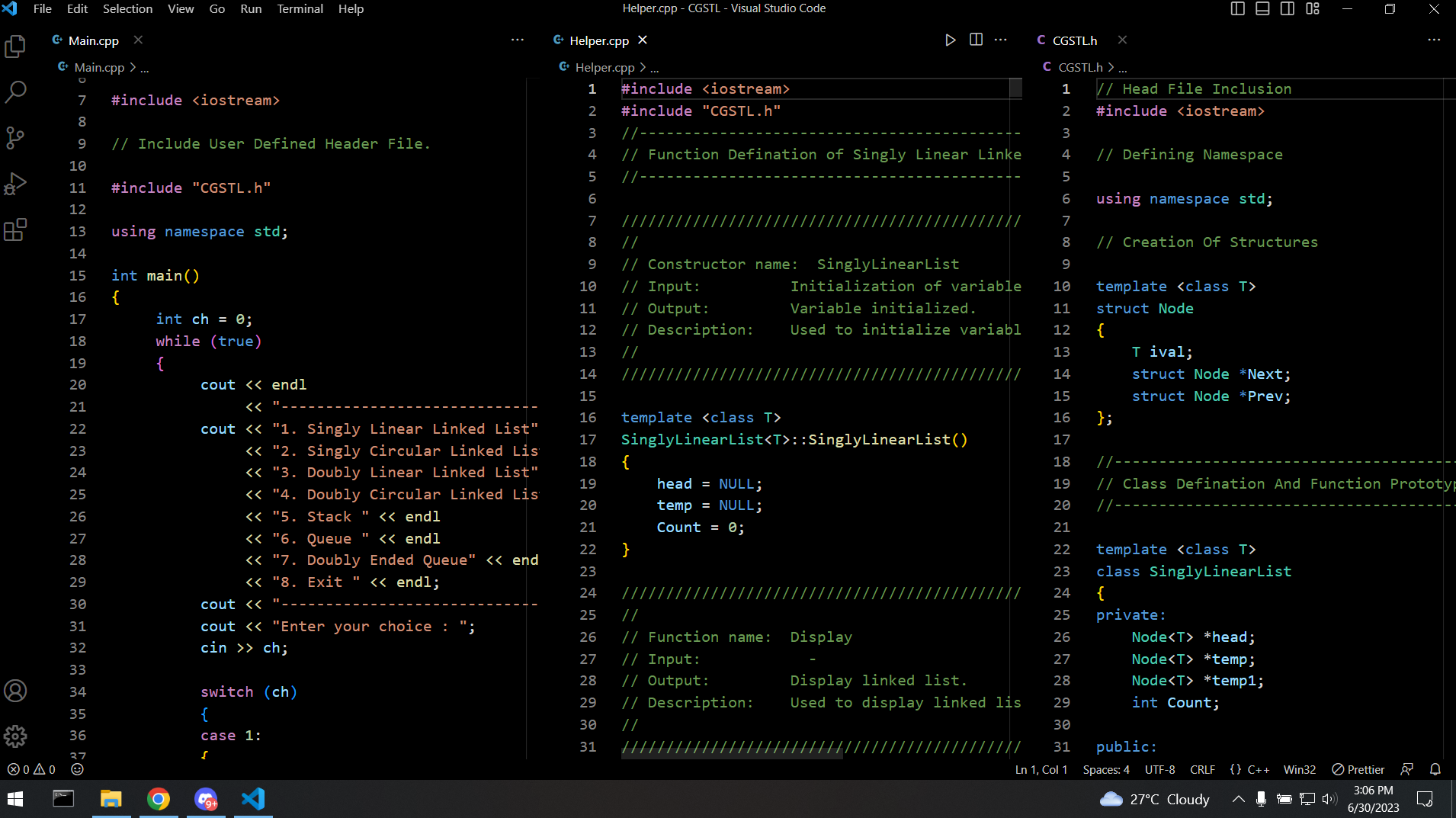
Task: Open the Terminal menu
Action: (x=300, y=9)
